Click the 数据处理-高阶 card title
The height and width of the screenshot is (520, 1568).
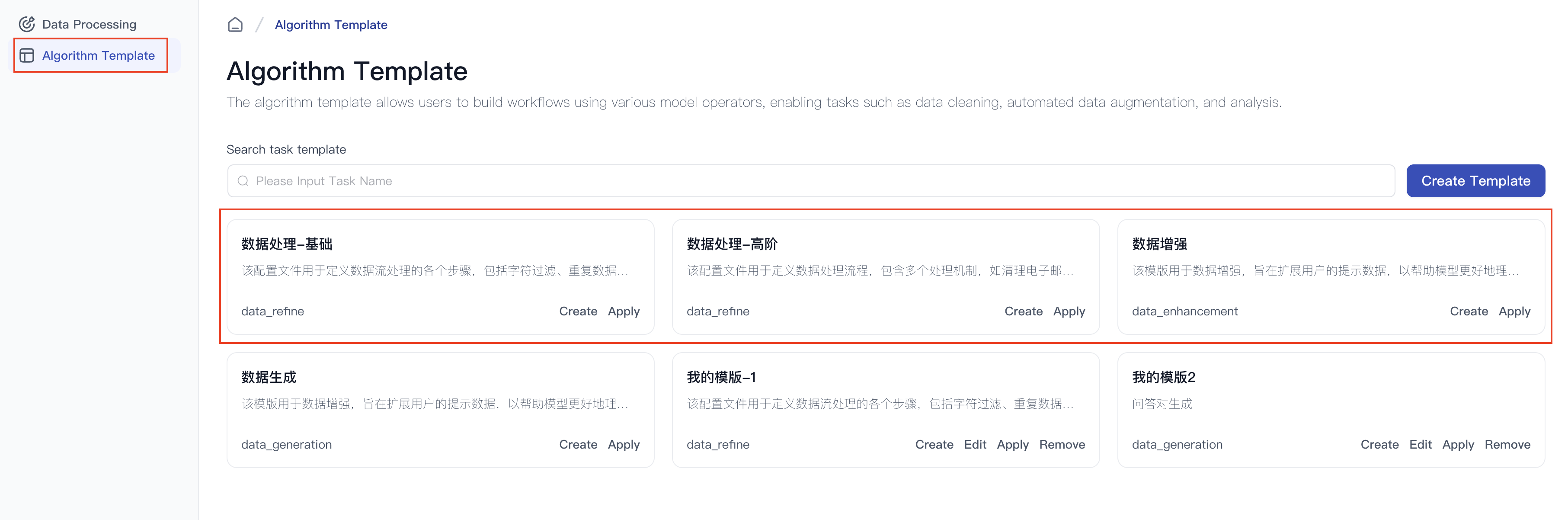(x=732, y=244)
